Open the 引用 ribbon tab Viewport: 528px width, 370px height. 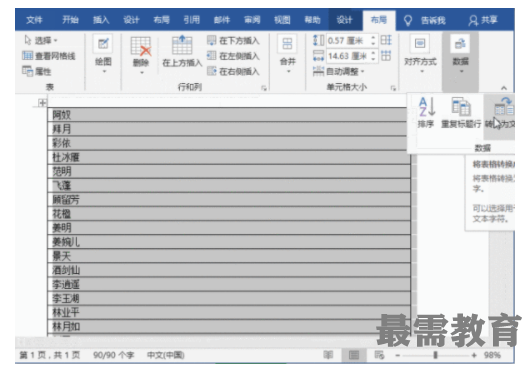[x=192, y=20]
